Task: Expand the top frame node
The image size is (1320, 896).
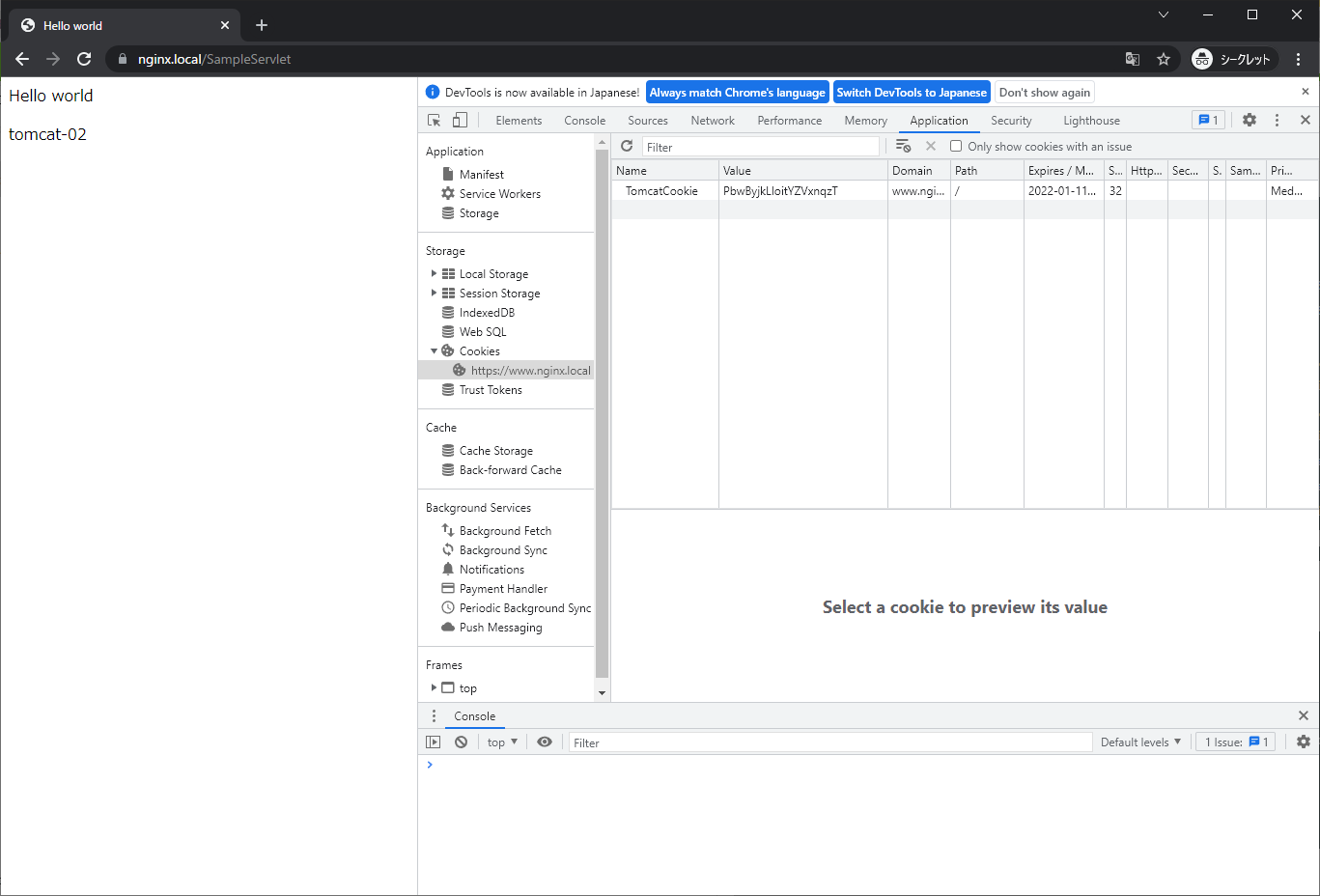Action: point(434,687)
